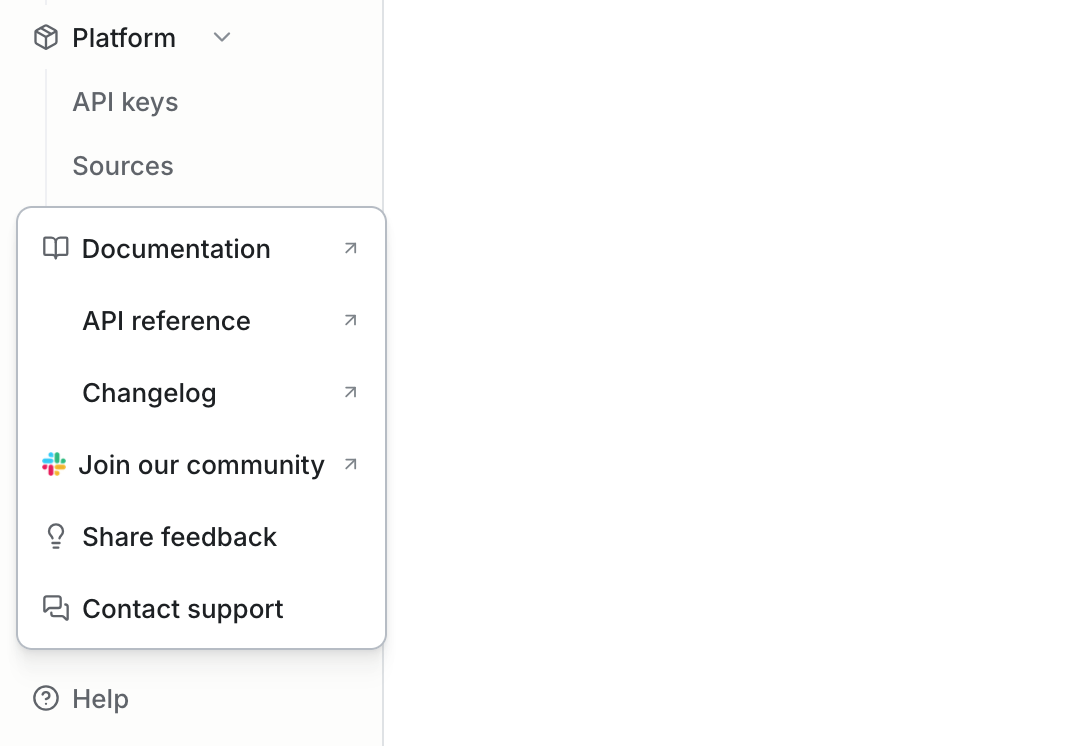Click the lightbulb icon beside Share feedback
1080x746 pixels.
(55, 536)
